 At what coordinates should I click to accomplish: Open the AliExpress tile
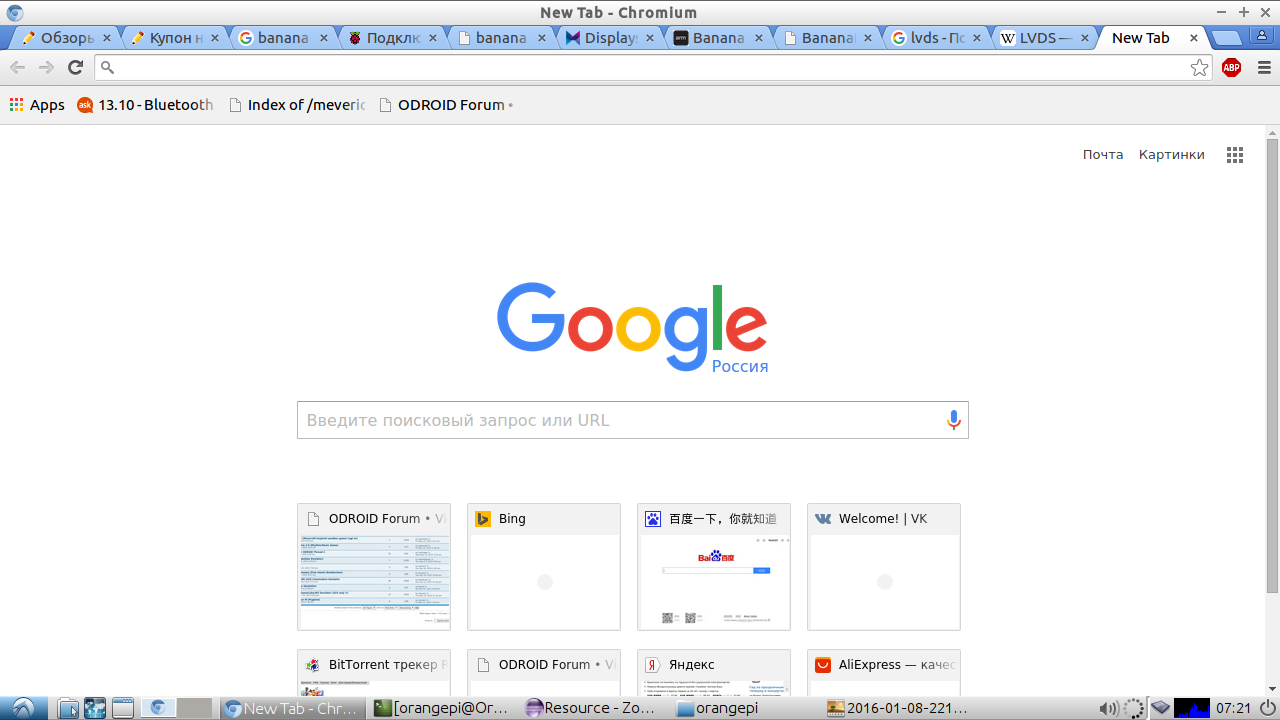pos(884,672)
